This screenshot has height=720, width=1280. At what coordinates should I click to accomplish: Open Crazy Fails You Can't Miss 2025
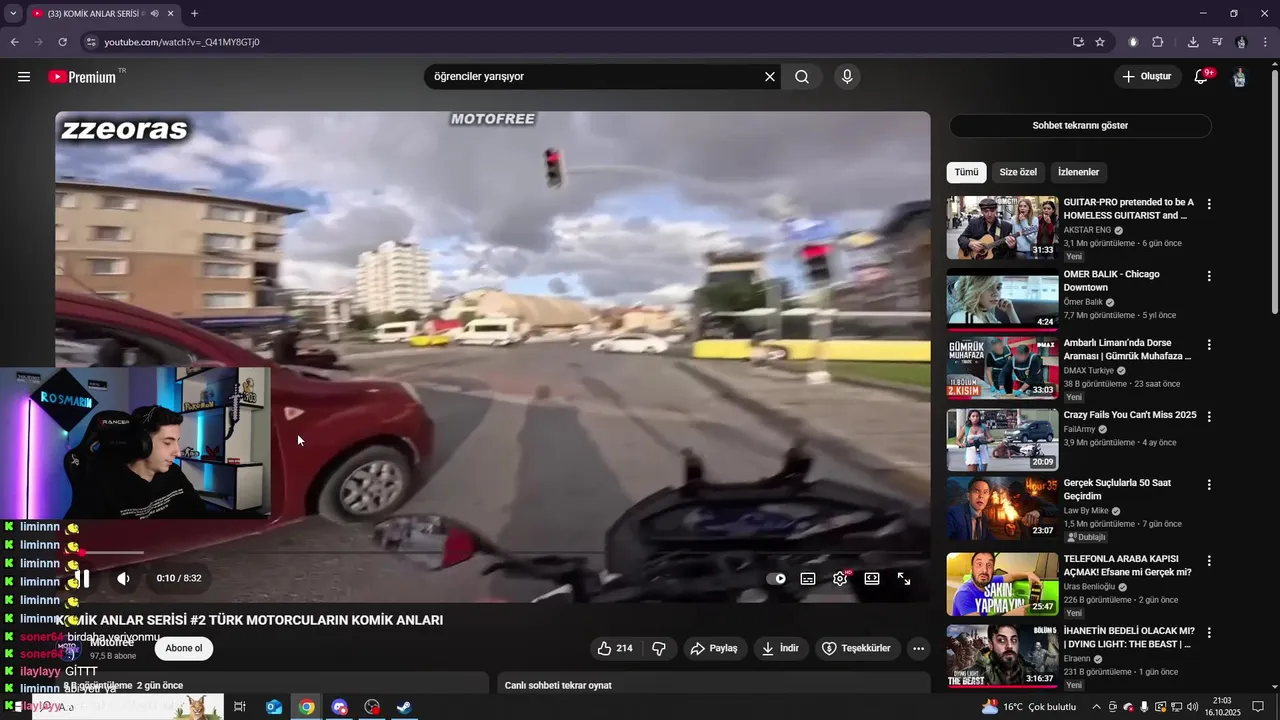point(1130,415)
